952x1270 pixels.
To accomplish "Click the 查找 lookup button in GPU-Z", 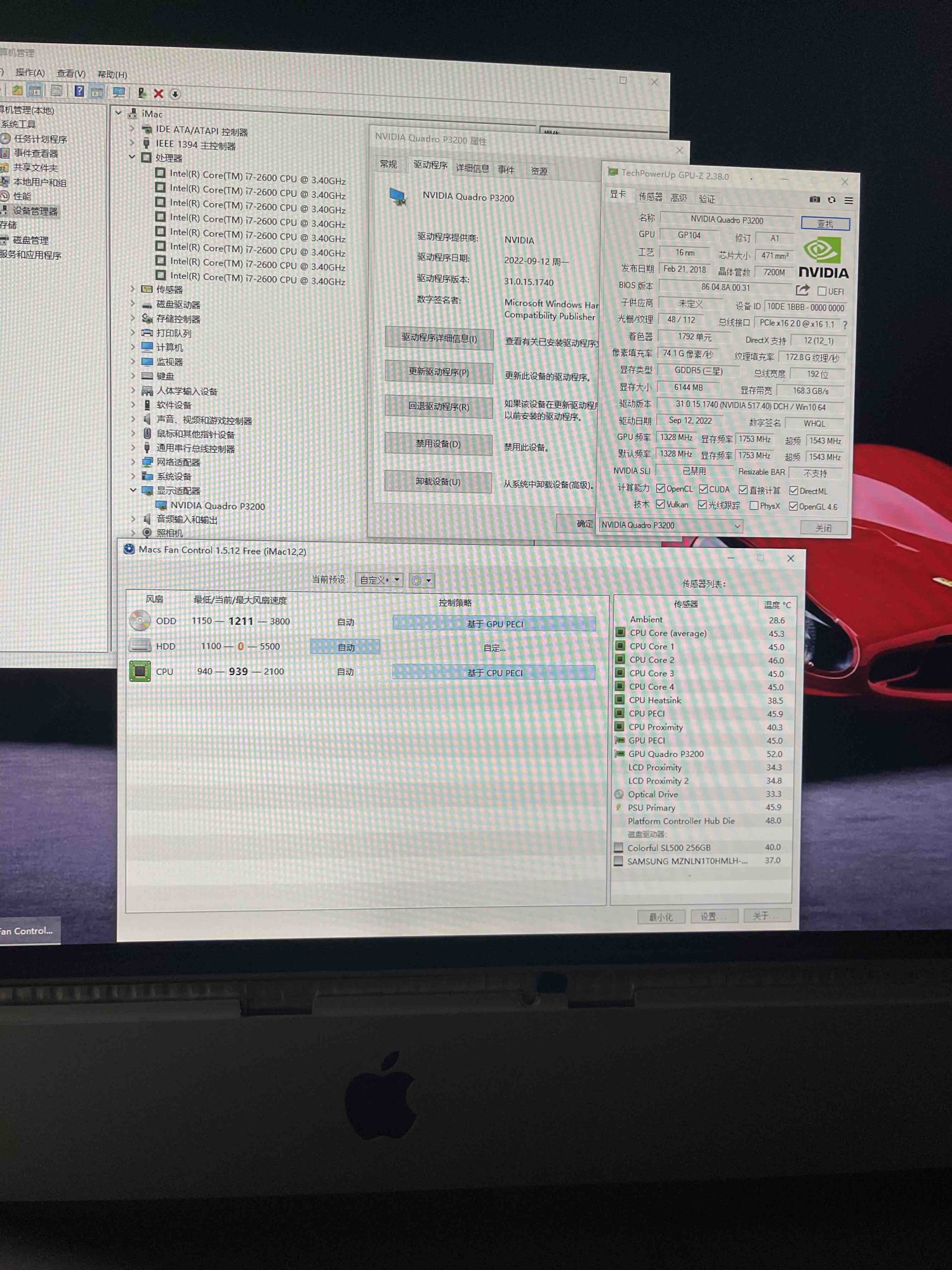I will click(825, 224).
